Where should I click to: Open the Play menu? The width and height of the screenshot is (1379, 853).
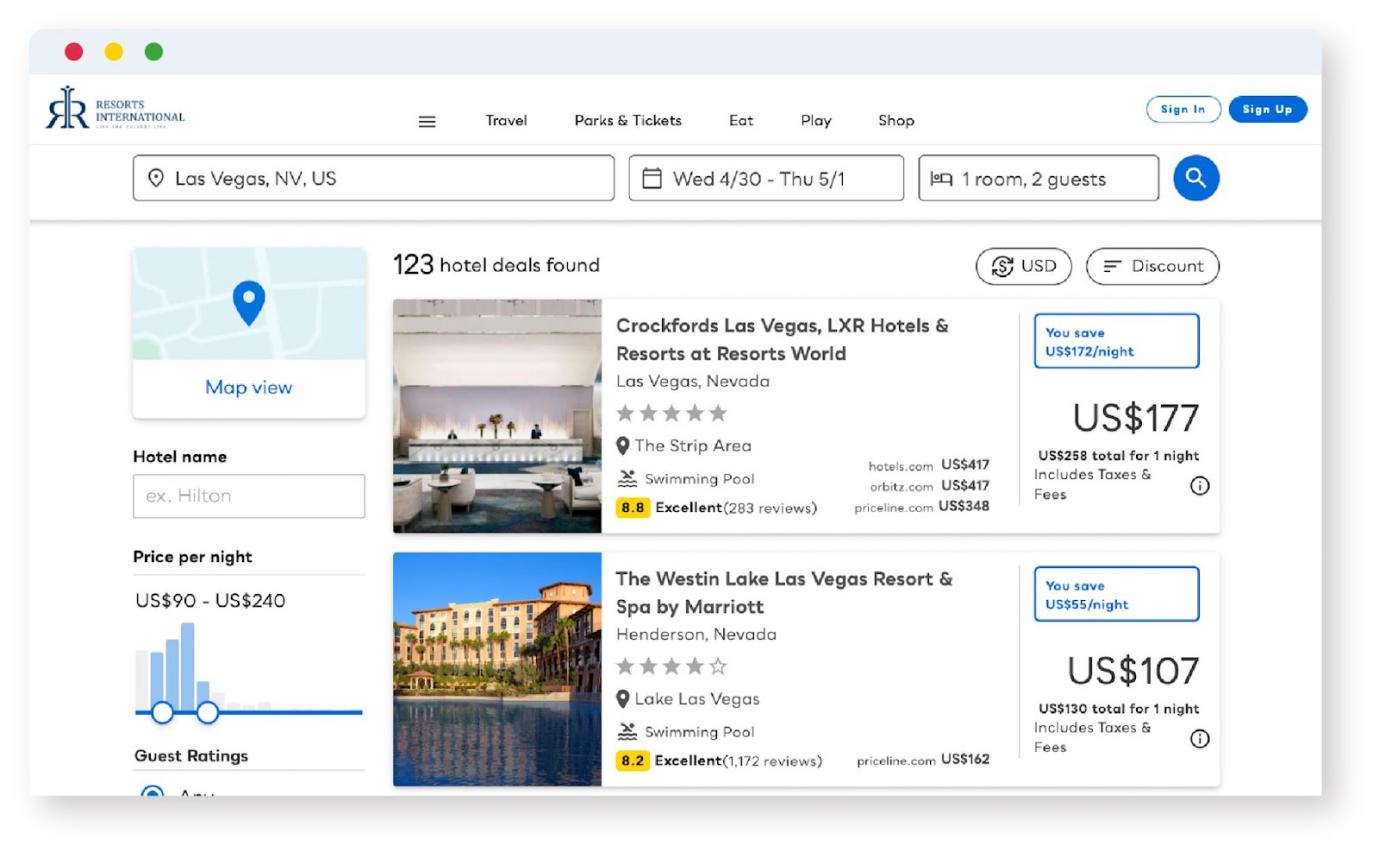[816, 121]
